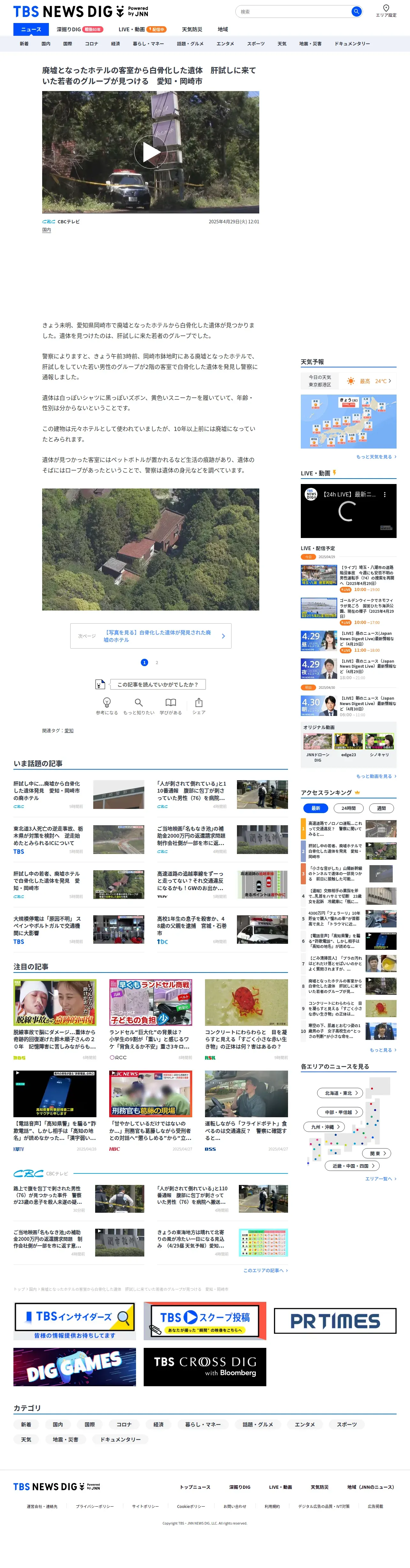Open ドキュメンタリー in the sub navigation bar
Screen dimensions: 410x1568
click(x=352, y=44)
